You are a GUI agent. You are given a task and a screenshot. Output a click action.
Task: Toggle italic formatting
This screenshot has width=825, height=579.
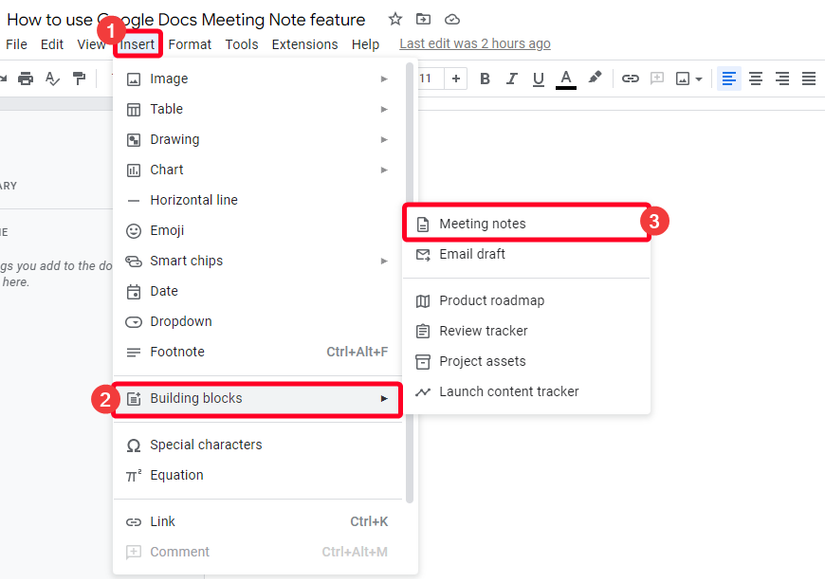point(512,79)
